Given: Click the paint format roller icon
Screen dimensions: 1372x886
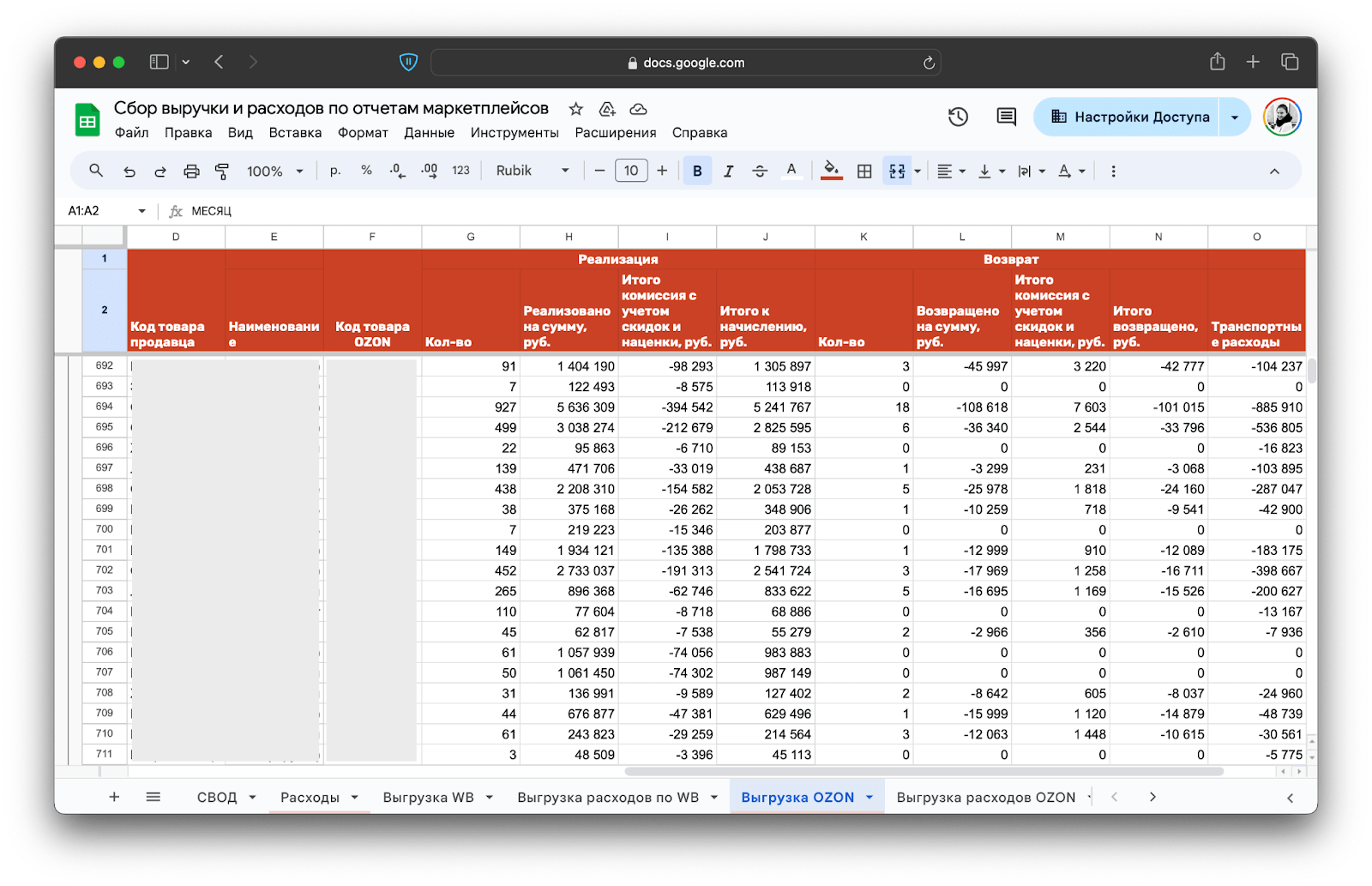Looking at the screenshot, I should click(x=222, y=172).
